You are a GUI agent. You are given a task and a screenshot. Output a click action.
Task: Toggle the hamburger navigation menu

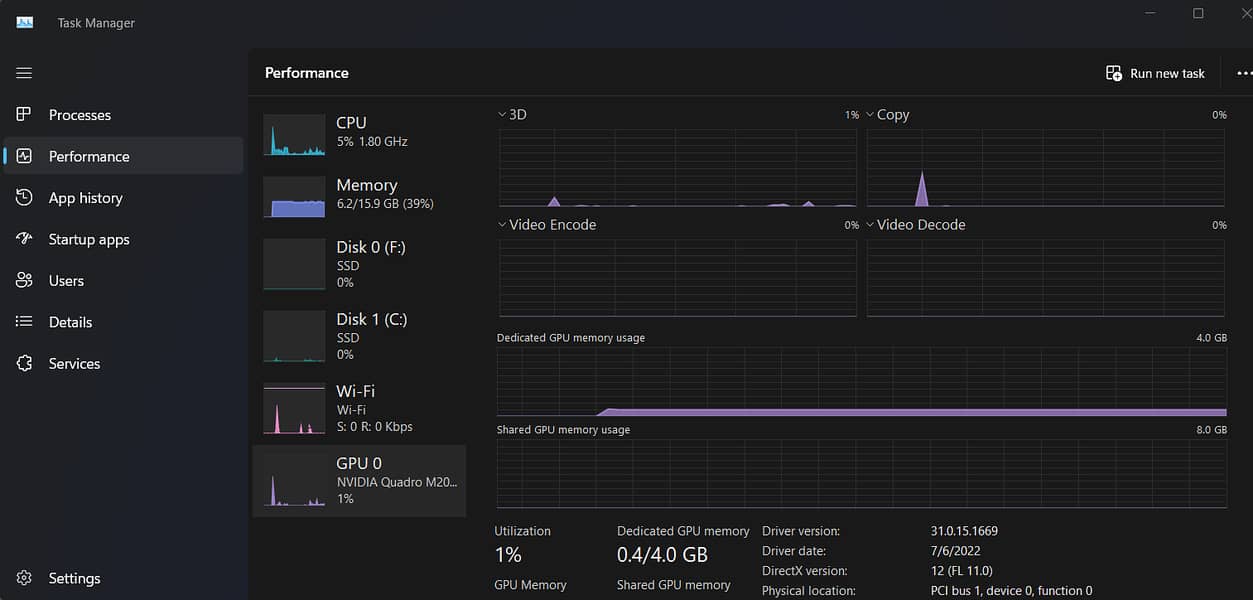pyautogui.click(x=24, y=73)
